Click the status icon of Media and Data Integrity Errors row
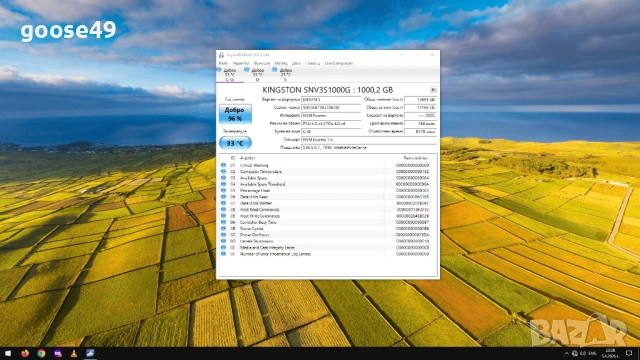The height and width of the screenshot is (360, 640). pos(223,247)
